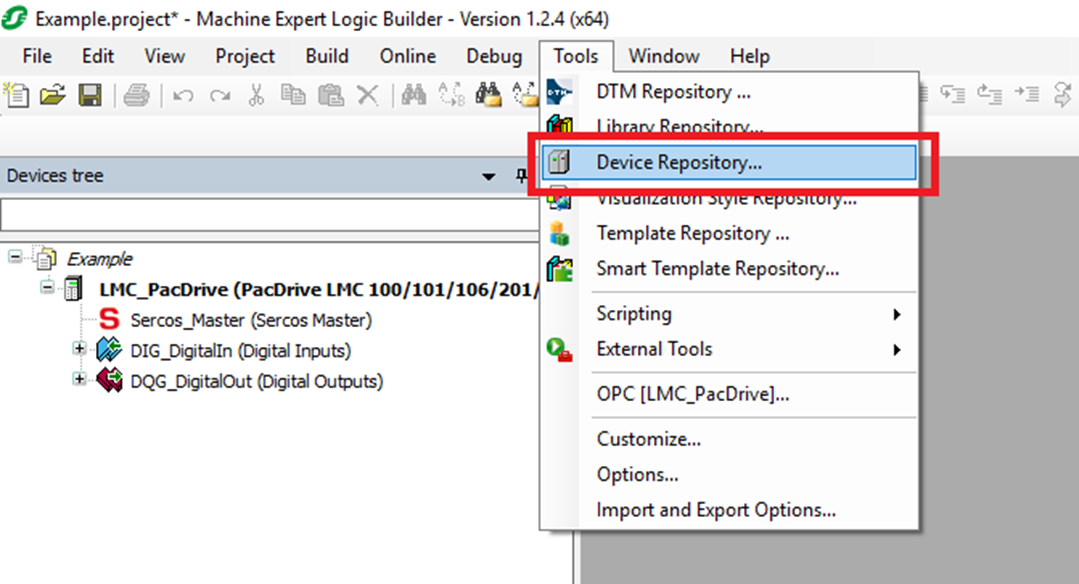Viewport: 1079px width, 584px height.
Task: Click the DIG_DigitalIn inputs icon
Action: (x=109, y=351)
